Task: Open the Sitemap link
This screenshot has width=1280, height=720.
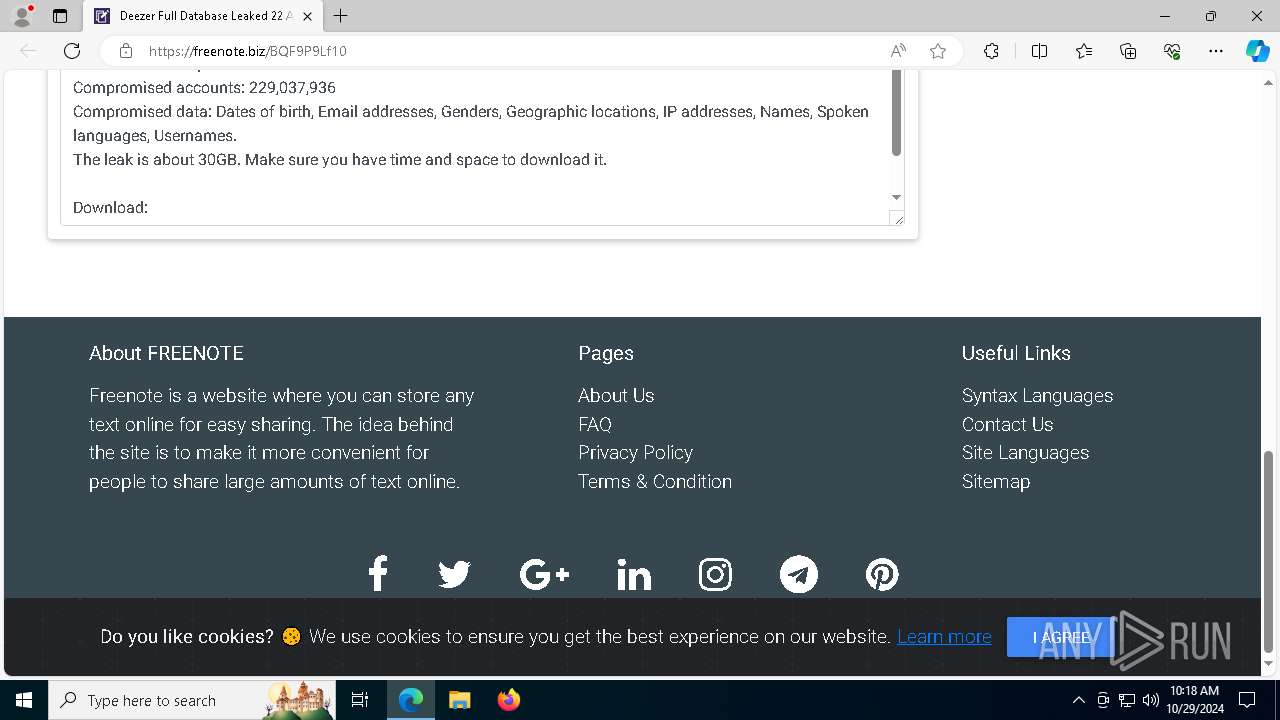Action: click(996, 481)
